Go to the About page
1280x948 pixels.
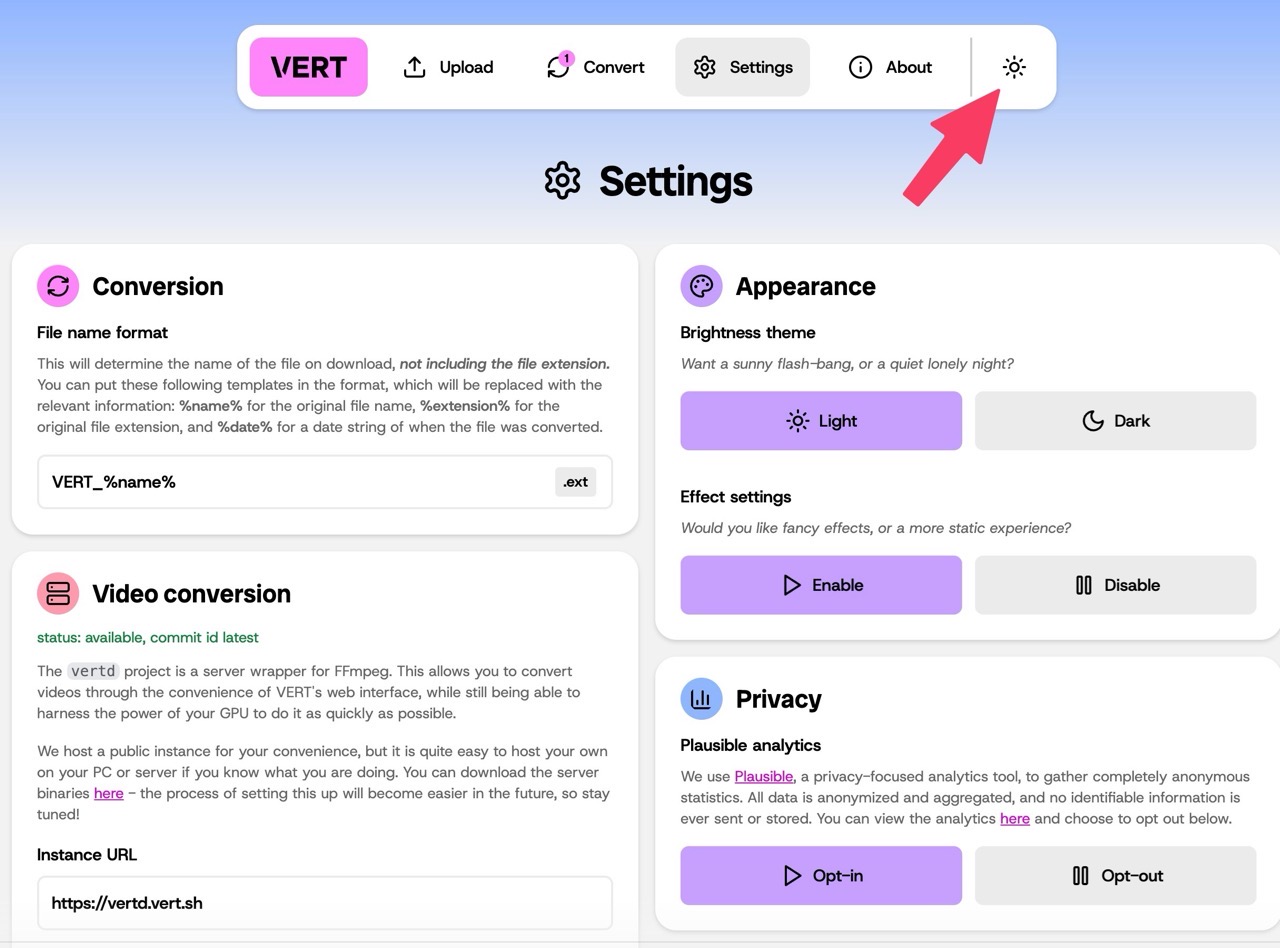pos(890,67)
